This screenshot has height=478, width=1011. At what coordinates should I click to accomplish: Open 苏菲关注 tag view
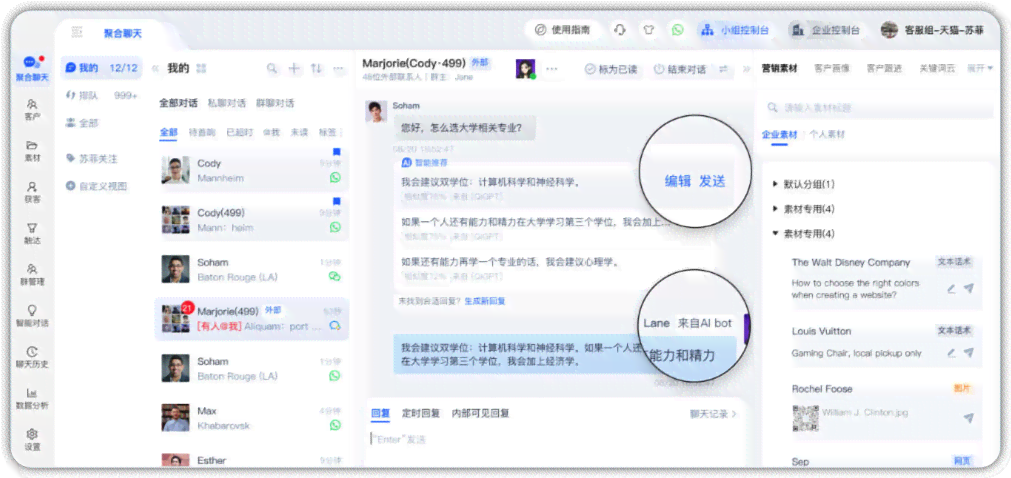point(92,158)
